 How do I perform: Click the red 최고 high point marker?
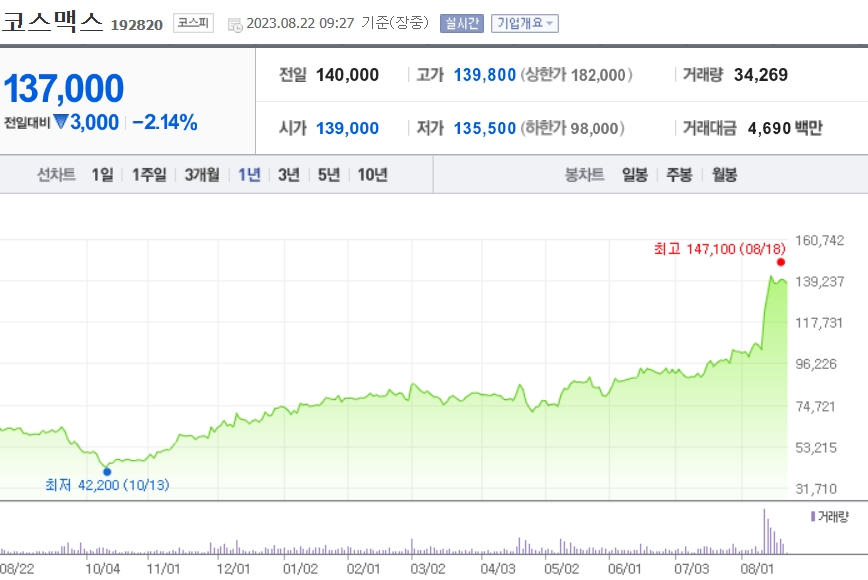pyautogui.click(x=781, y=262)
